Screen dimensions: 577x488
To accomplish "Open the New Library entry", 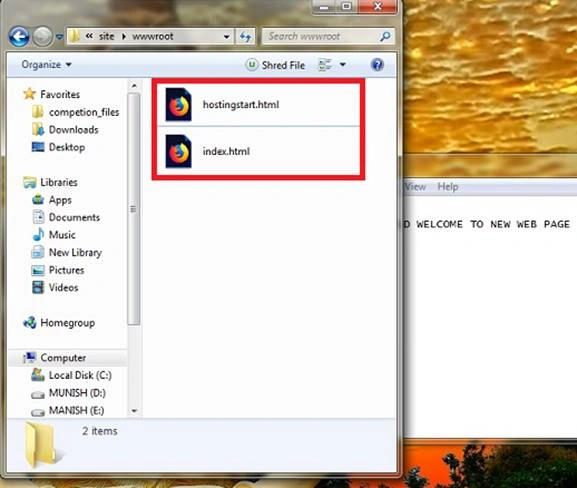I will tap(67, 252).
